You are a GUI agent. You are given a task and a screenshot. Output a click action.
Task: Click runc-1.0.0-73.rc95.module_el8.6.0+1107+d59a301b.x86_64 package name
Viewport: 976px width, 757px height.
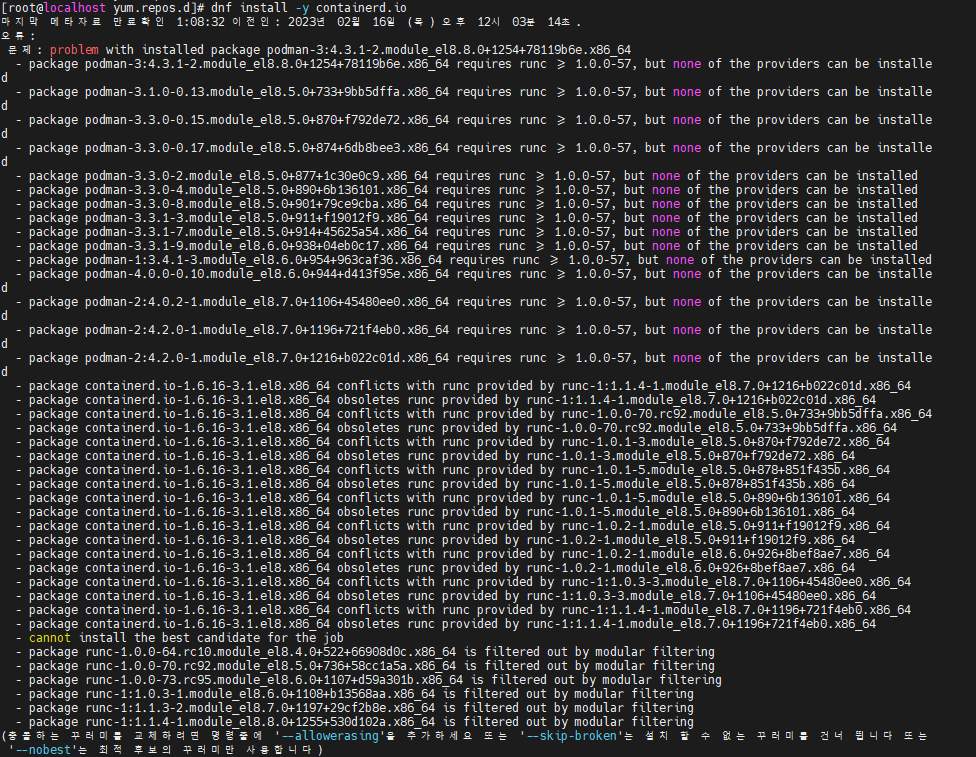click(x=274, y=680)
